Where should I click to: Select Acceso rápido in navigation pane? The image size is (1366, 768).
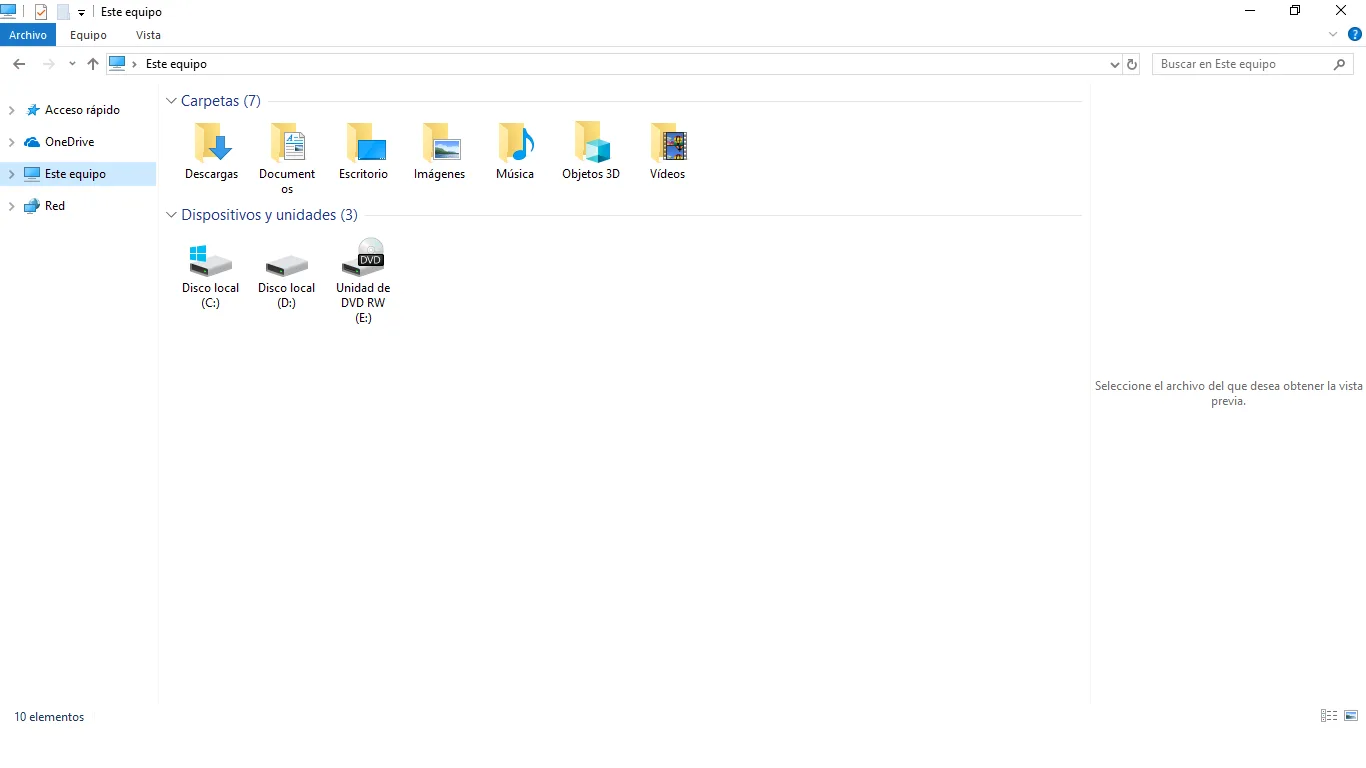[82, 110]
